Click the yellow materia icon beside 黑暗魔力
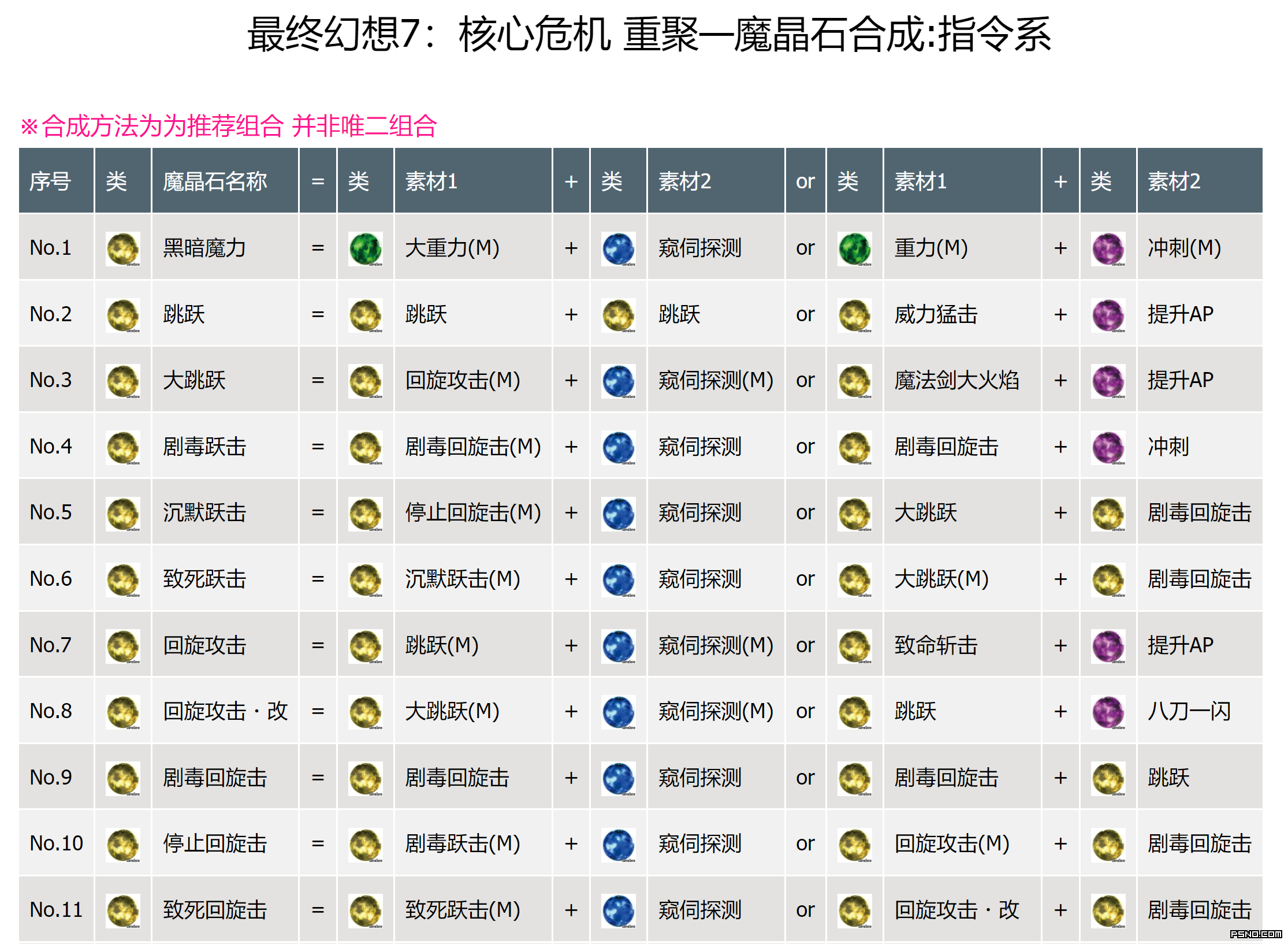The image size is (1288, 944). 123,249
